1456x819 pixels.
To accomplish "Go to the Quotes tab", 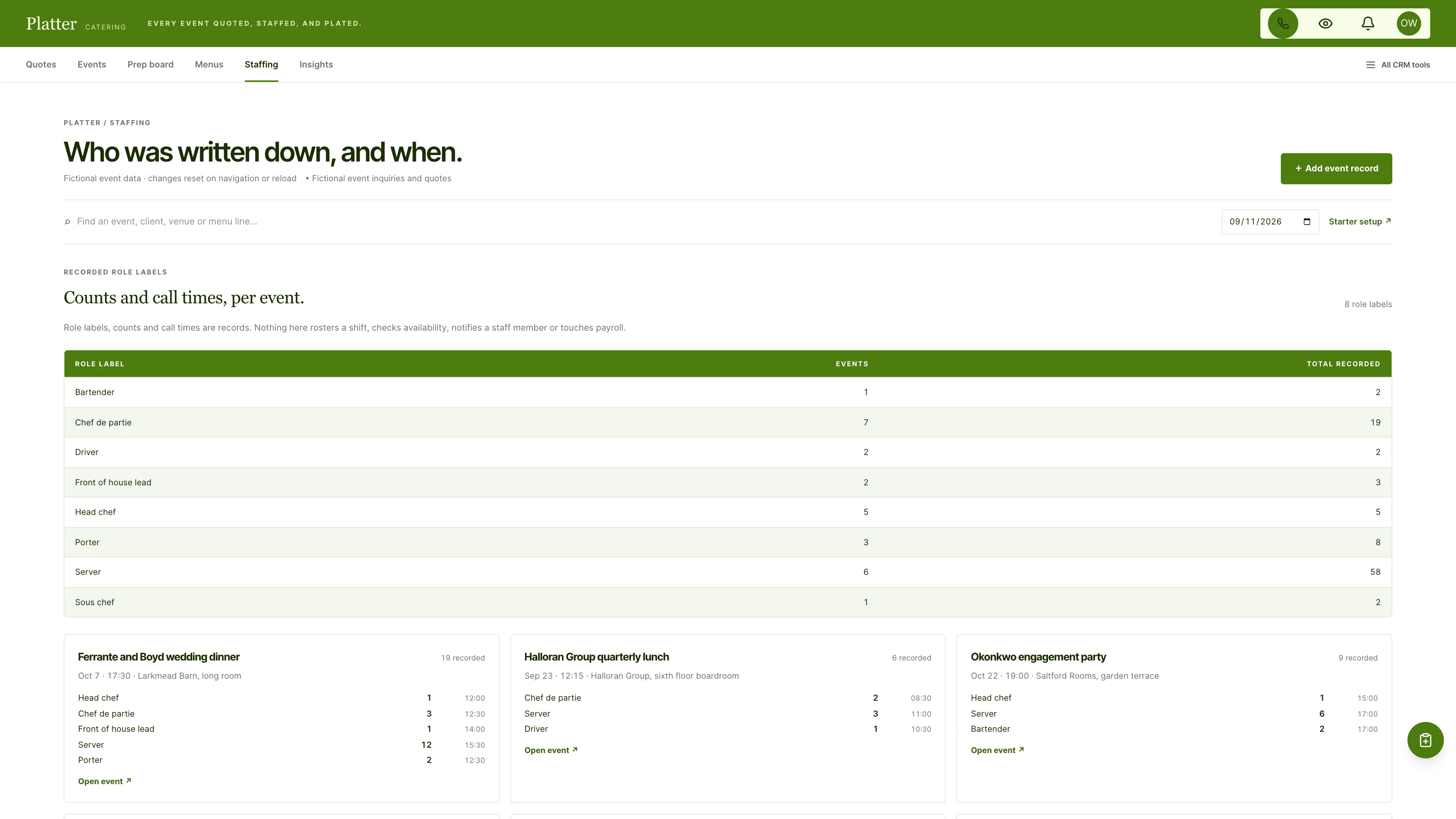I will click(x=41, y=64).
